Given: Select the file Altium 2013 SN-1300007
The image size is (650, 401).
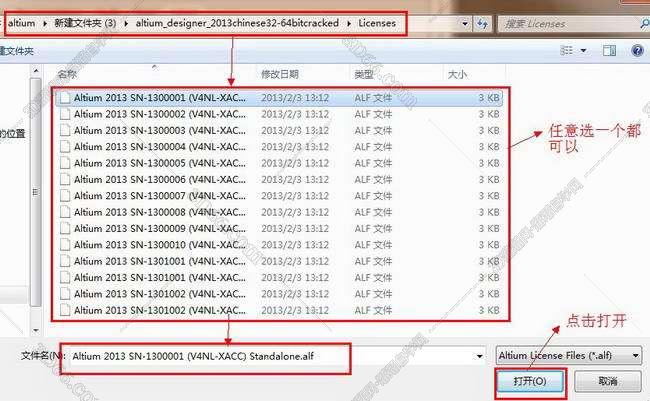Looking at the screenshot, I should 279,196.
